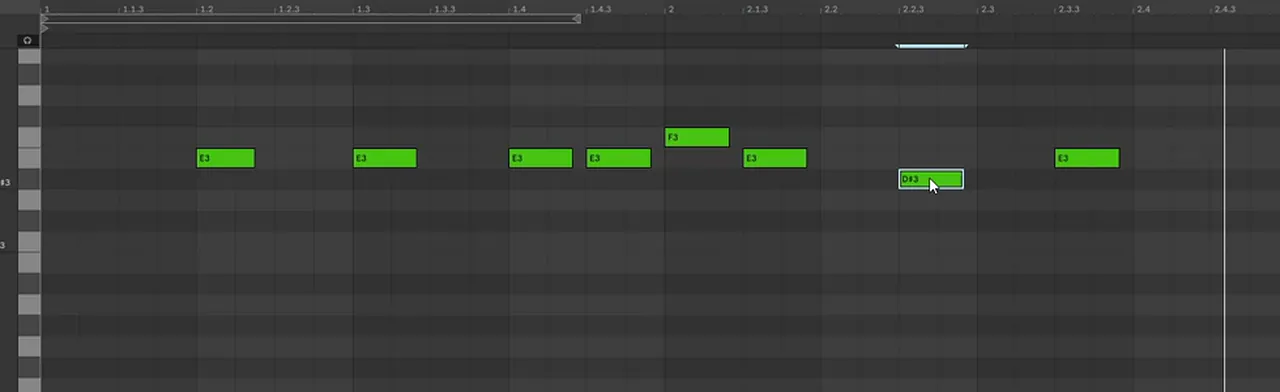Select the last E3 note at 2.3.3
1280x392 pixels.
click(x=1087, y=158)
